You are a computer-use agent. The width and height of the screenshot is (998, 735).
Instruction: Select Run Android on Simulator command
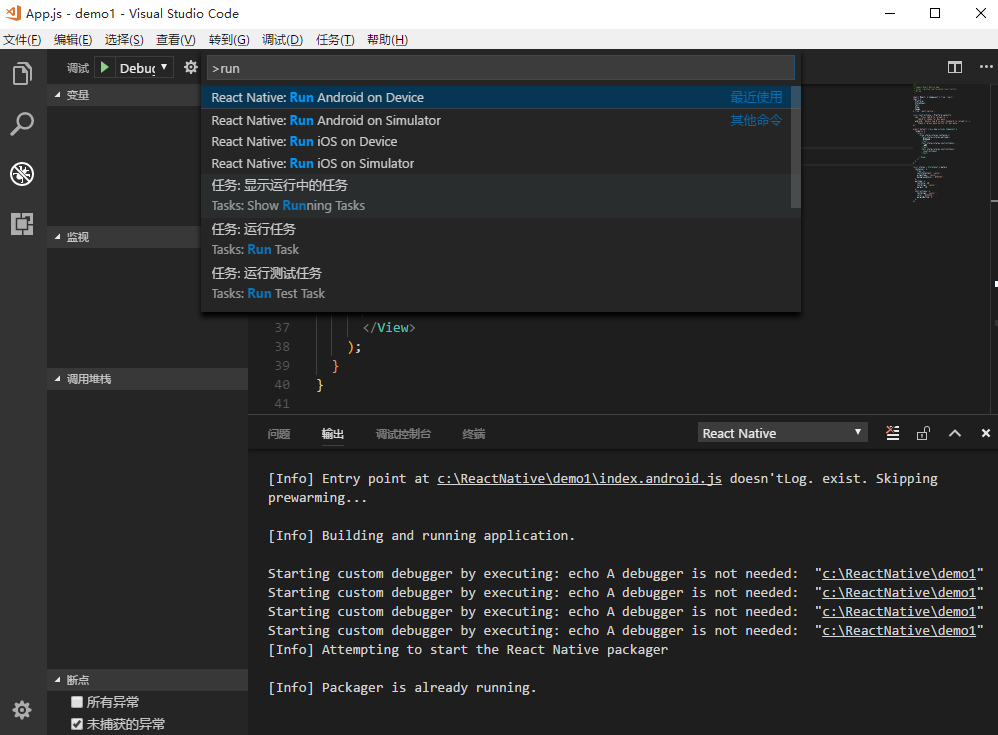point(496,120)
